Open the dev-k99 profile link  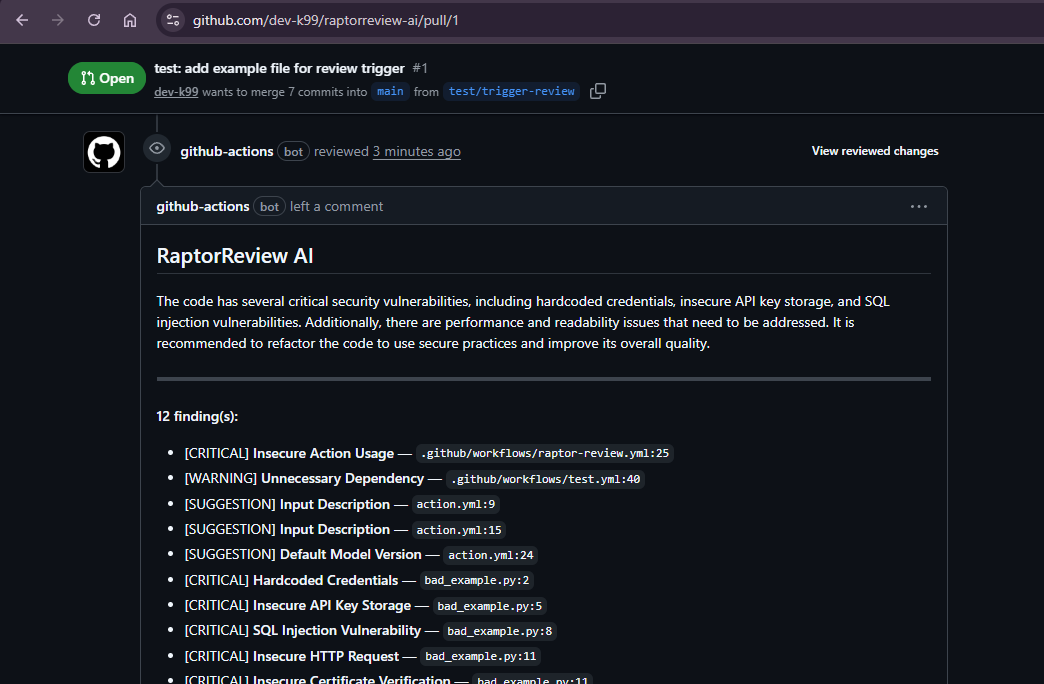pos(176,91)
